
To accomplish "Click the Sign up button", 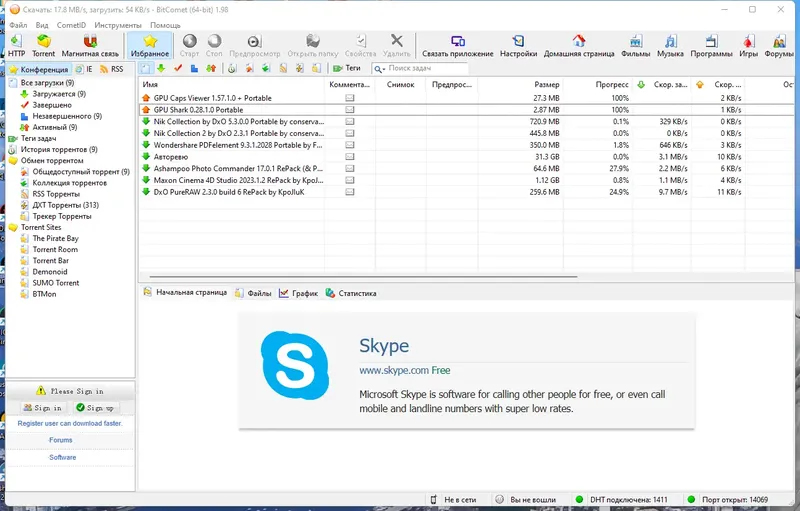I will tap(95, 408).
